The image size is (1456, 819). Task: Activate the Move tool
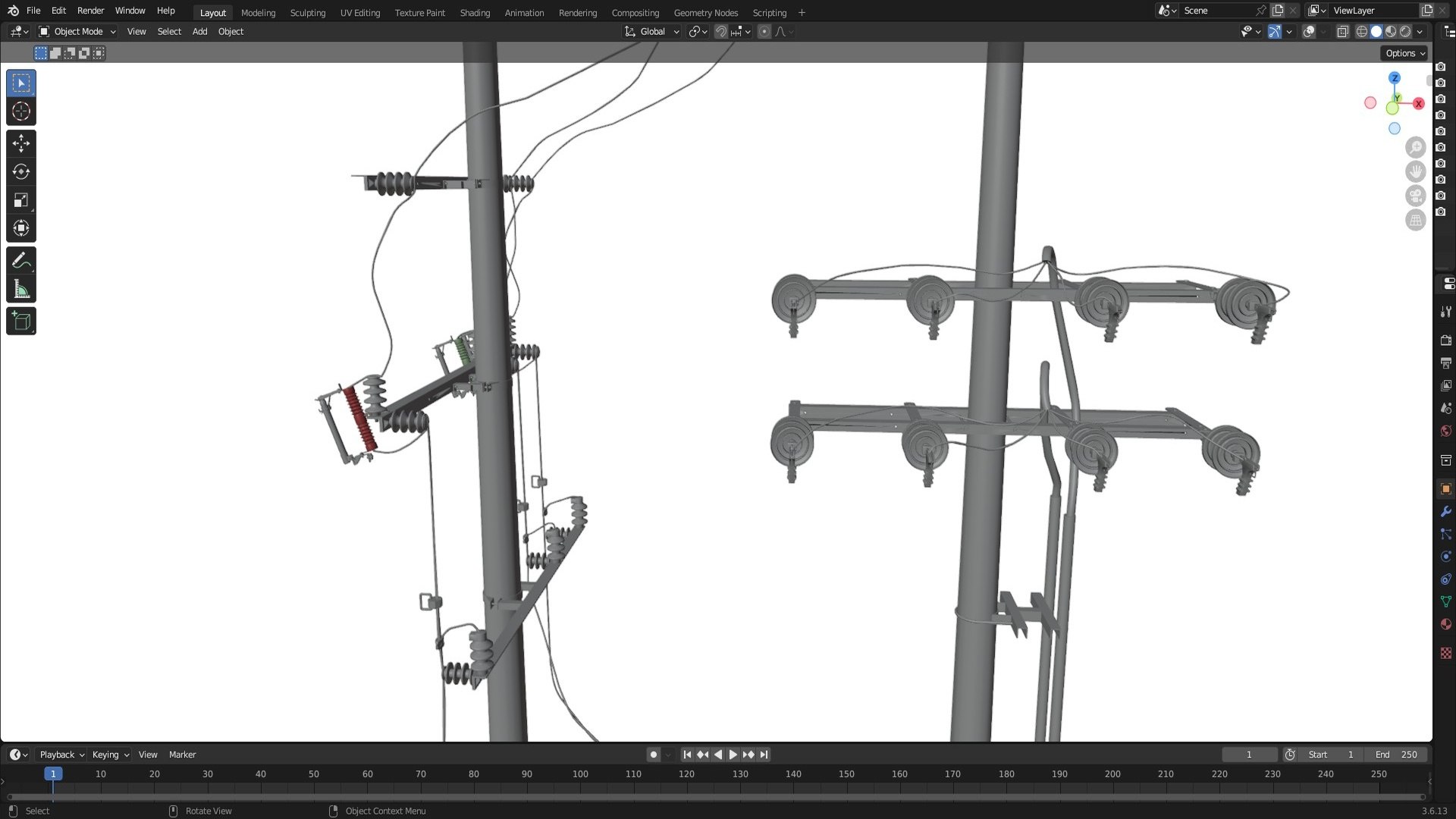pyautogui.click(x=21, y=143)
